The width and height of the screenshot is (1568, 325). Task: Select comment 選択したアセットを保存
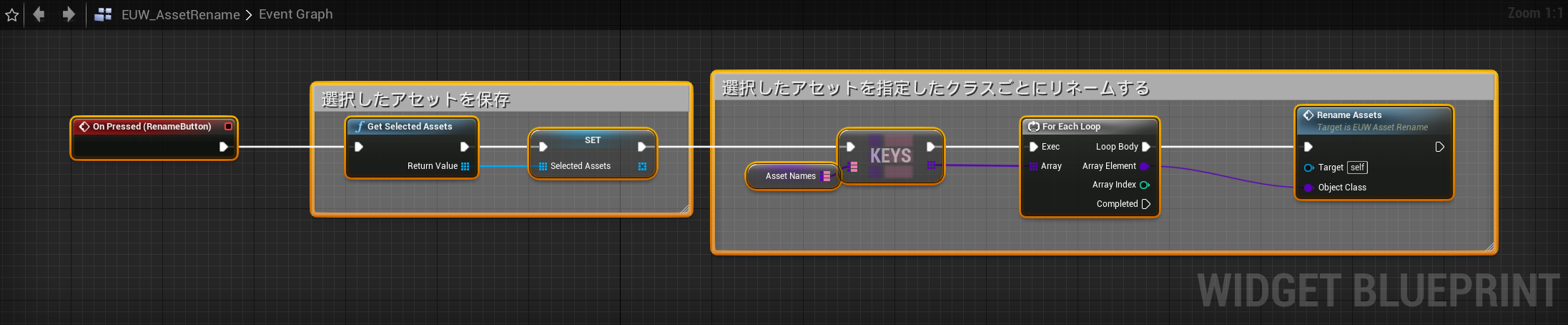click(x=501, y=99)
